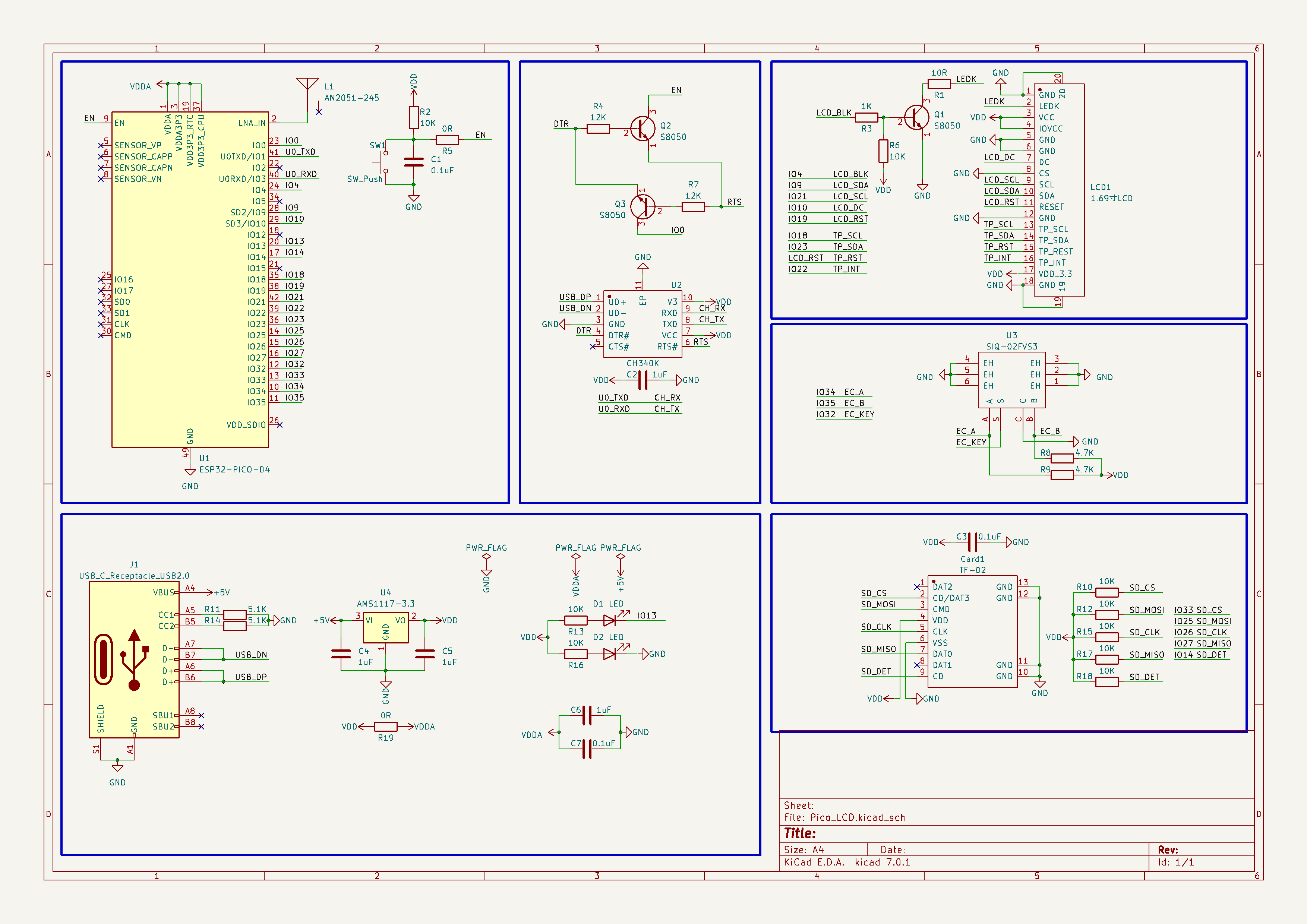Select transistor Q3 S8050 symbol
The height and width of the screenshot is (924, 1307).
[643, 206]
